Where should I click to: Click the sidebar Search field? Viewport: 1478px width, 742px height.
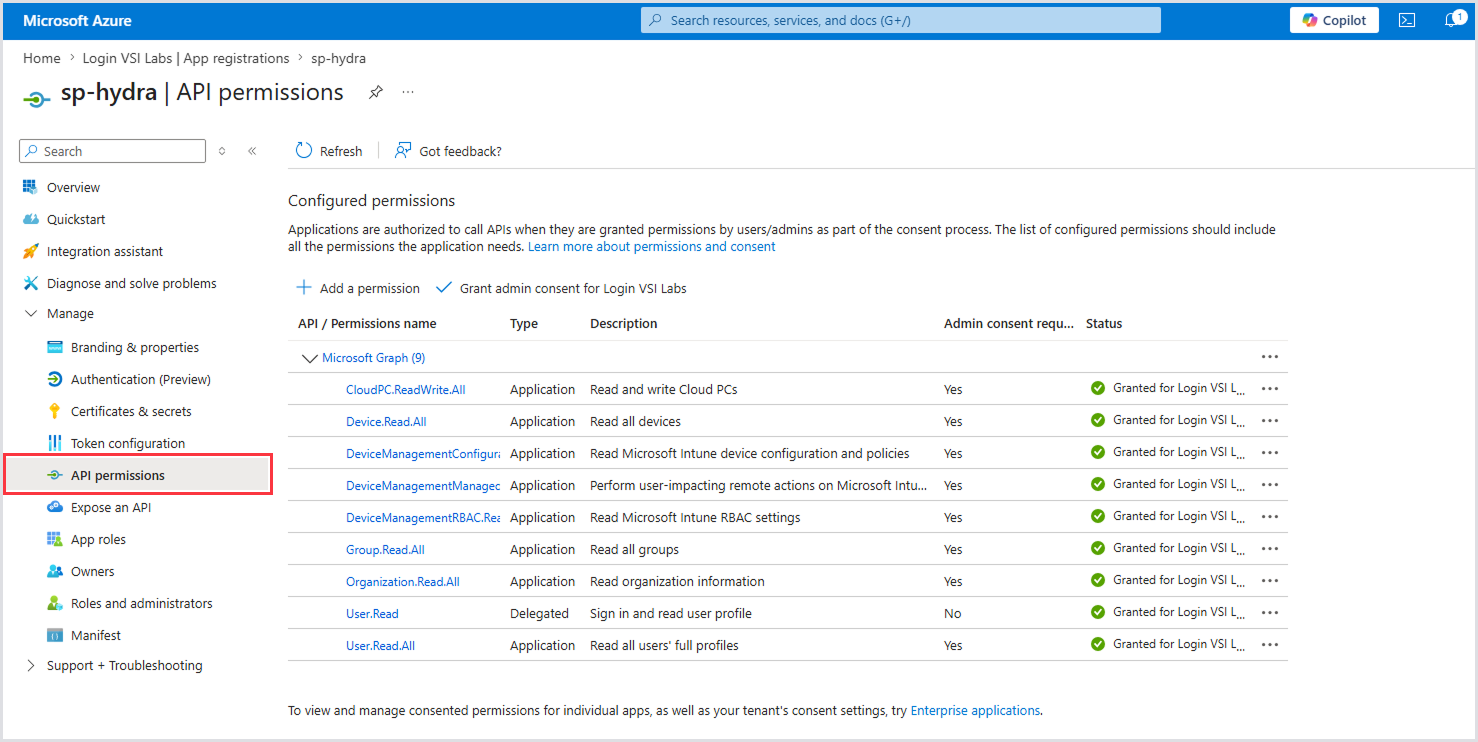112,151
